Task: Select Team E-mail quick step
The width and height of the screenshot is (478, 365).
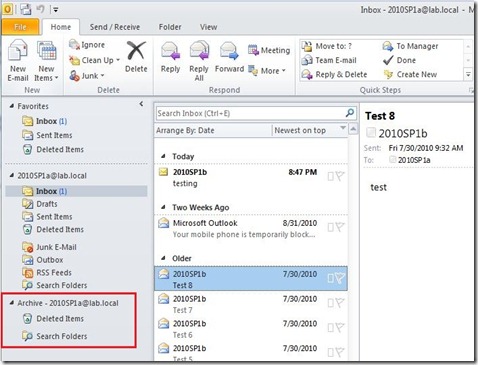Action: point(329,60)
